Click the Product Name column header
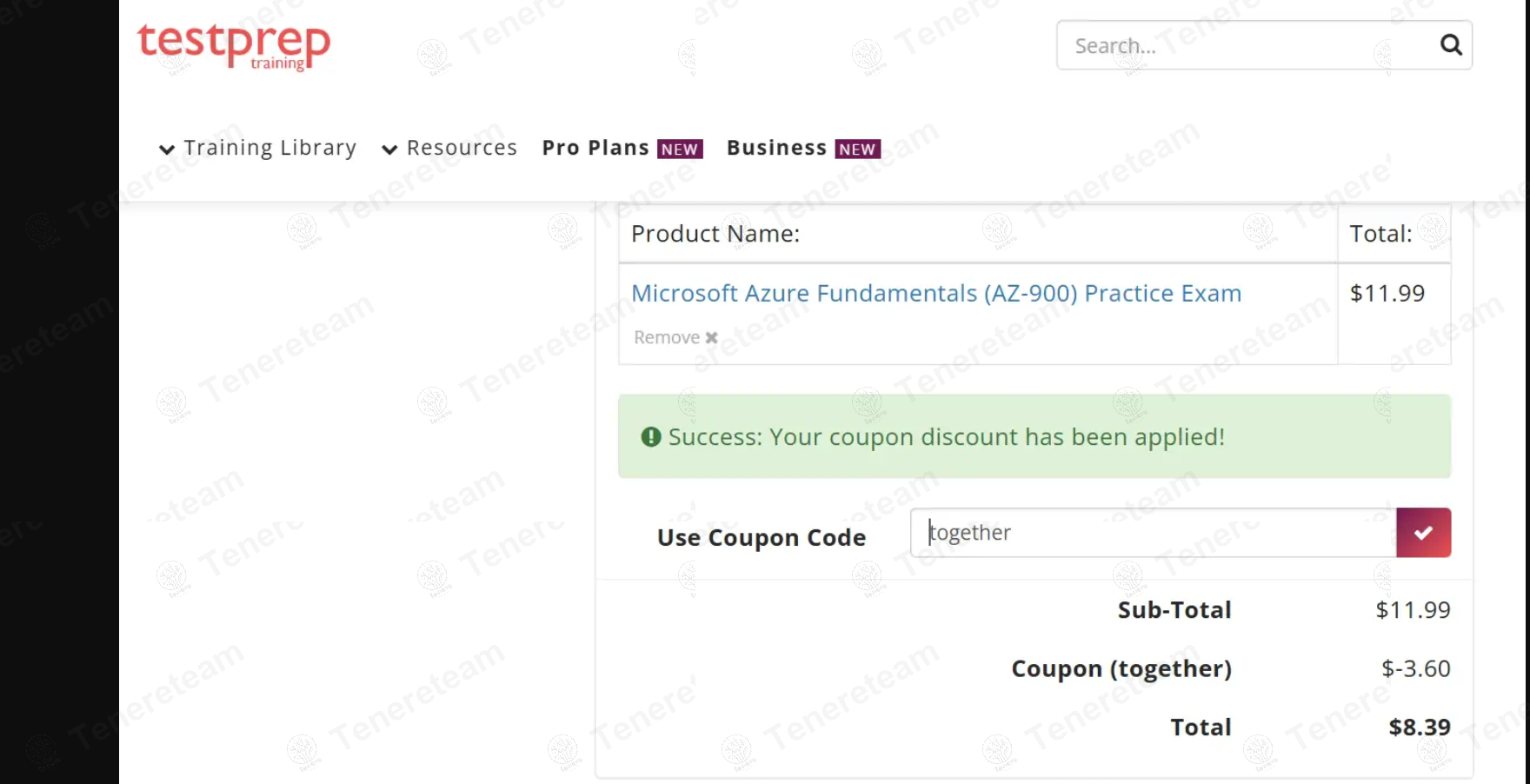1530x784 pixels. [715, 234]
